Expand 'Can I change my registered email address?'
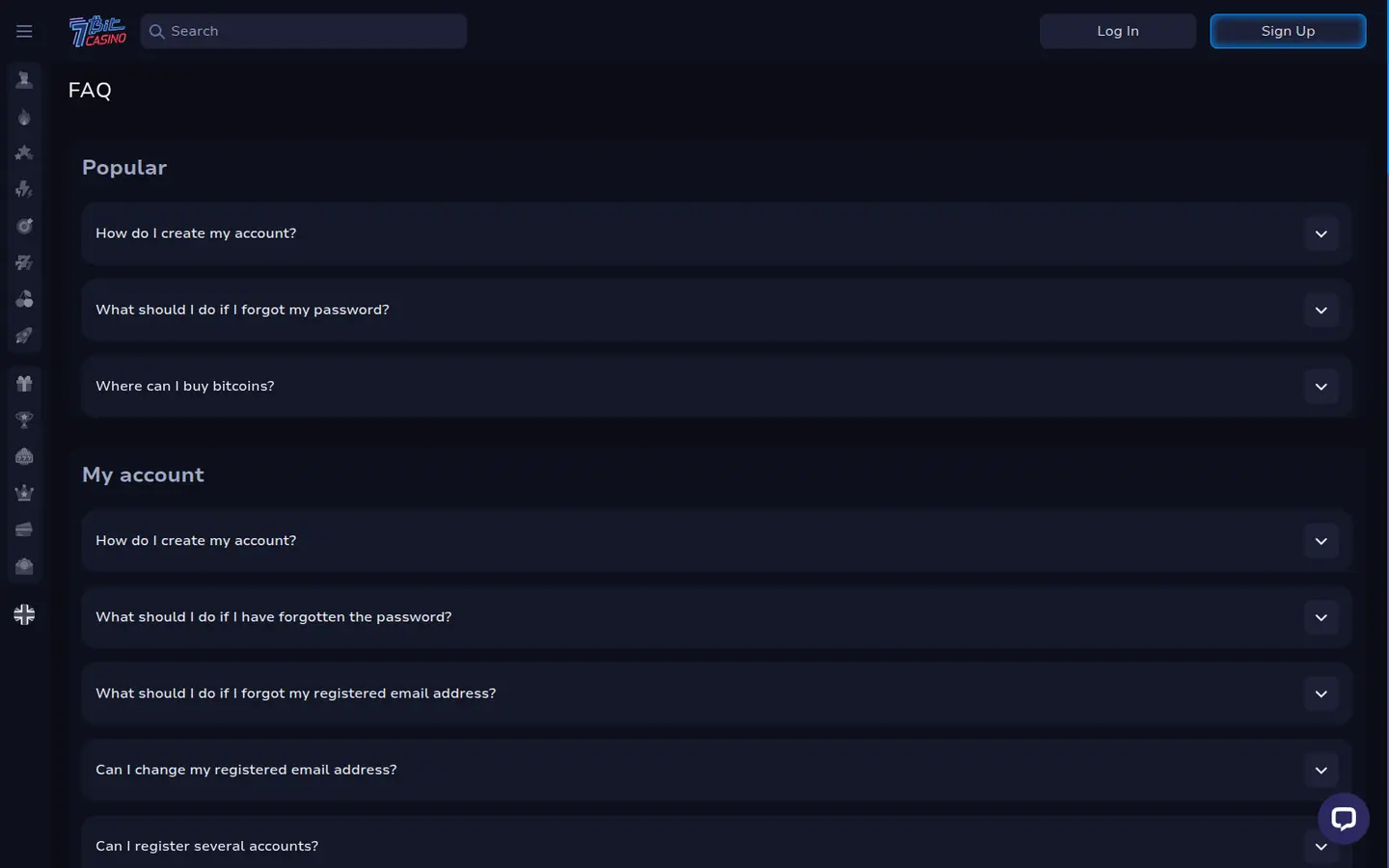This screenshot has width=1389, height=868. pos(717,770)
